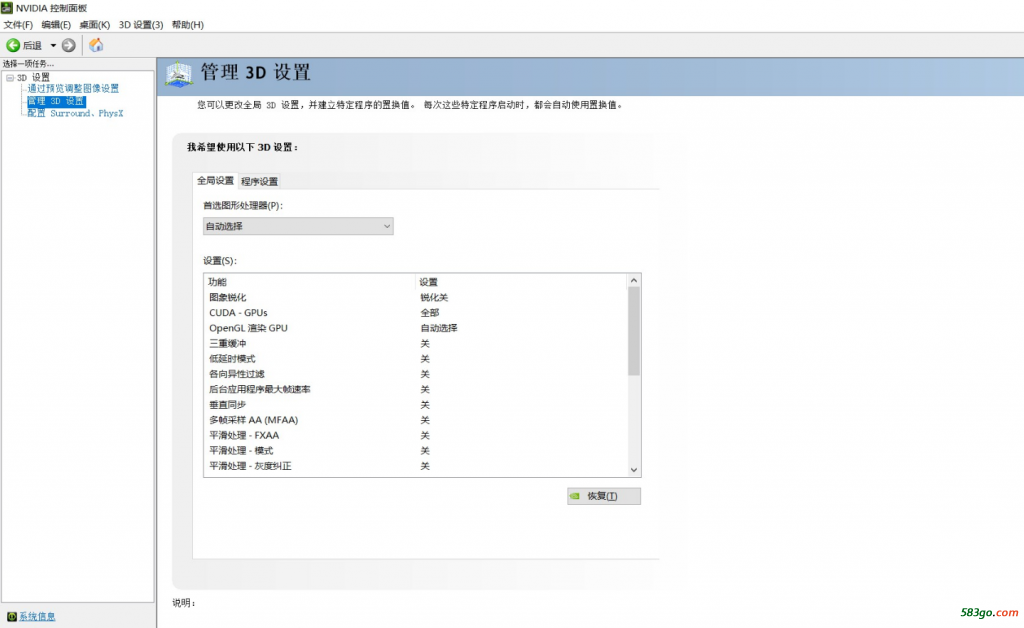Select 通过预览调整图像设置 in the task tree
Viewport: 1024px width, 628px height.
pos(73,88)
